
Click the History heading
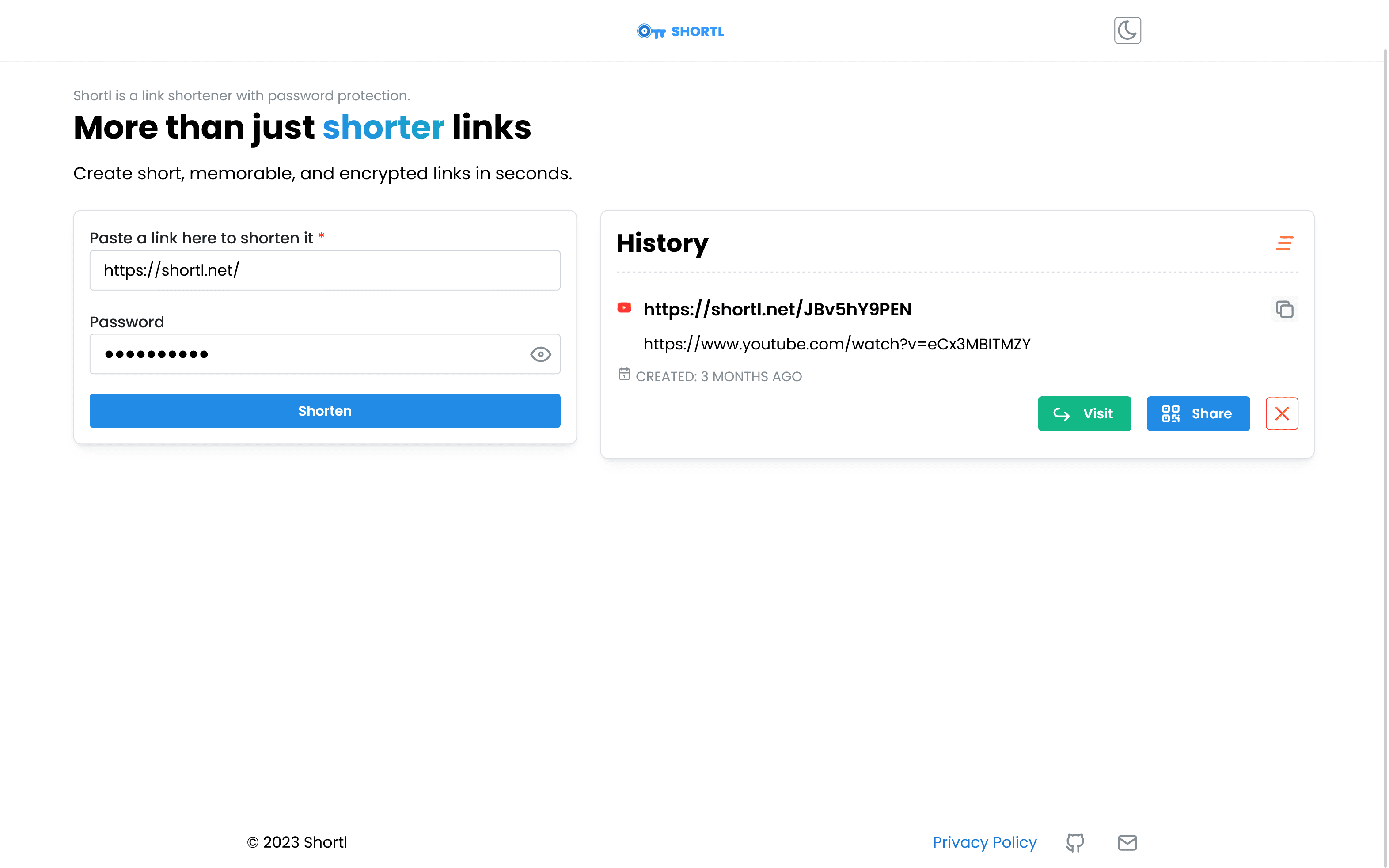coord(662,243)
